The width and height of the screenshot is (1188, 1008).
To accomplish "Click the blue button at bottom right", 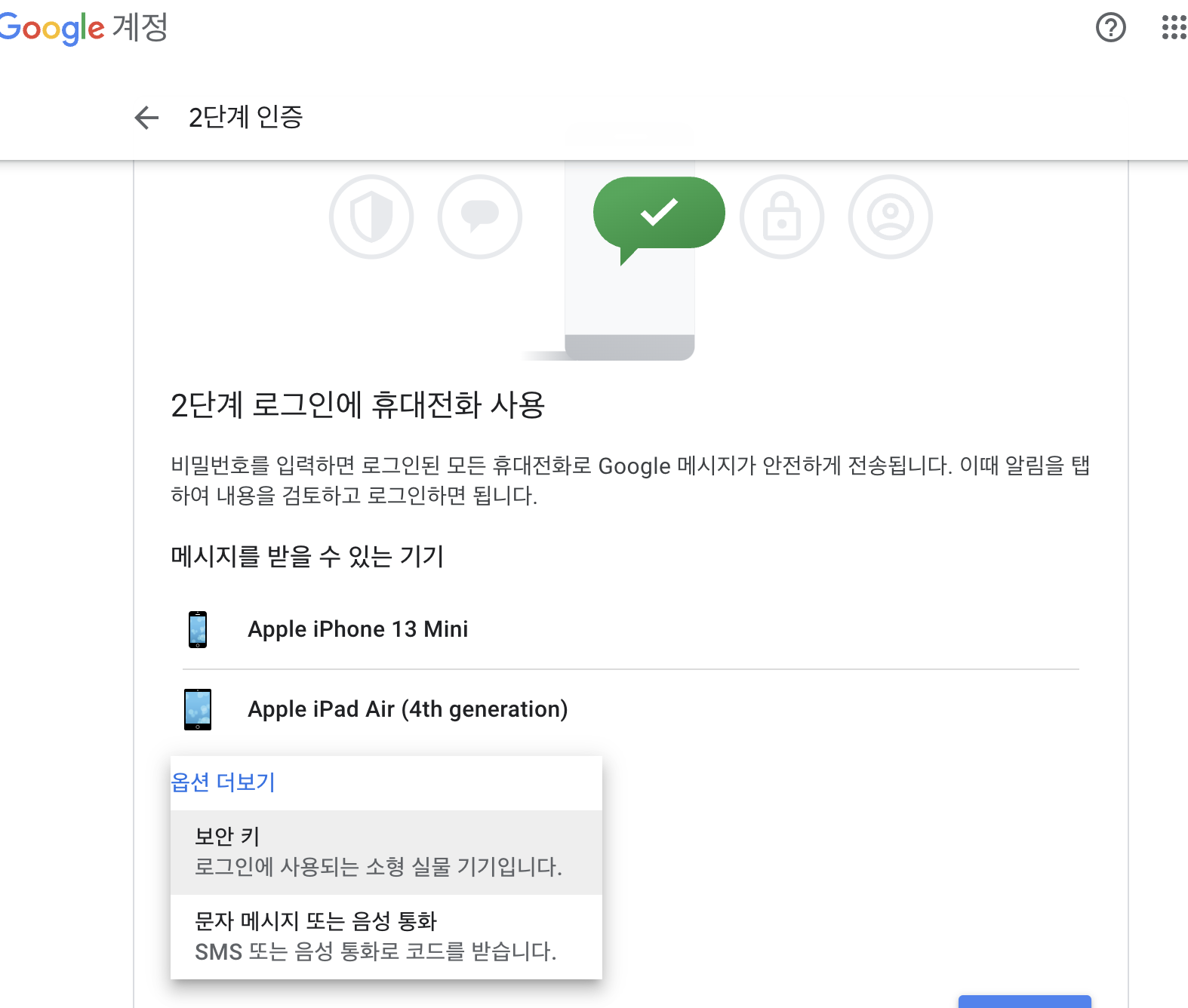I will [1025, 1002].
